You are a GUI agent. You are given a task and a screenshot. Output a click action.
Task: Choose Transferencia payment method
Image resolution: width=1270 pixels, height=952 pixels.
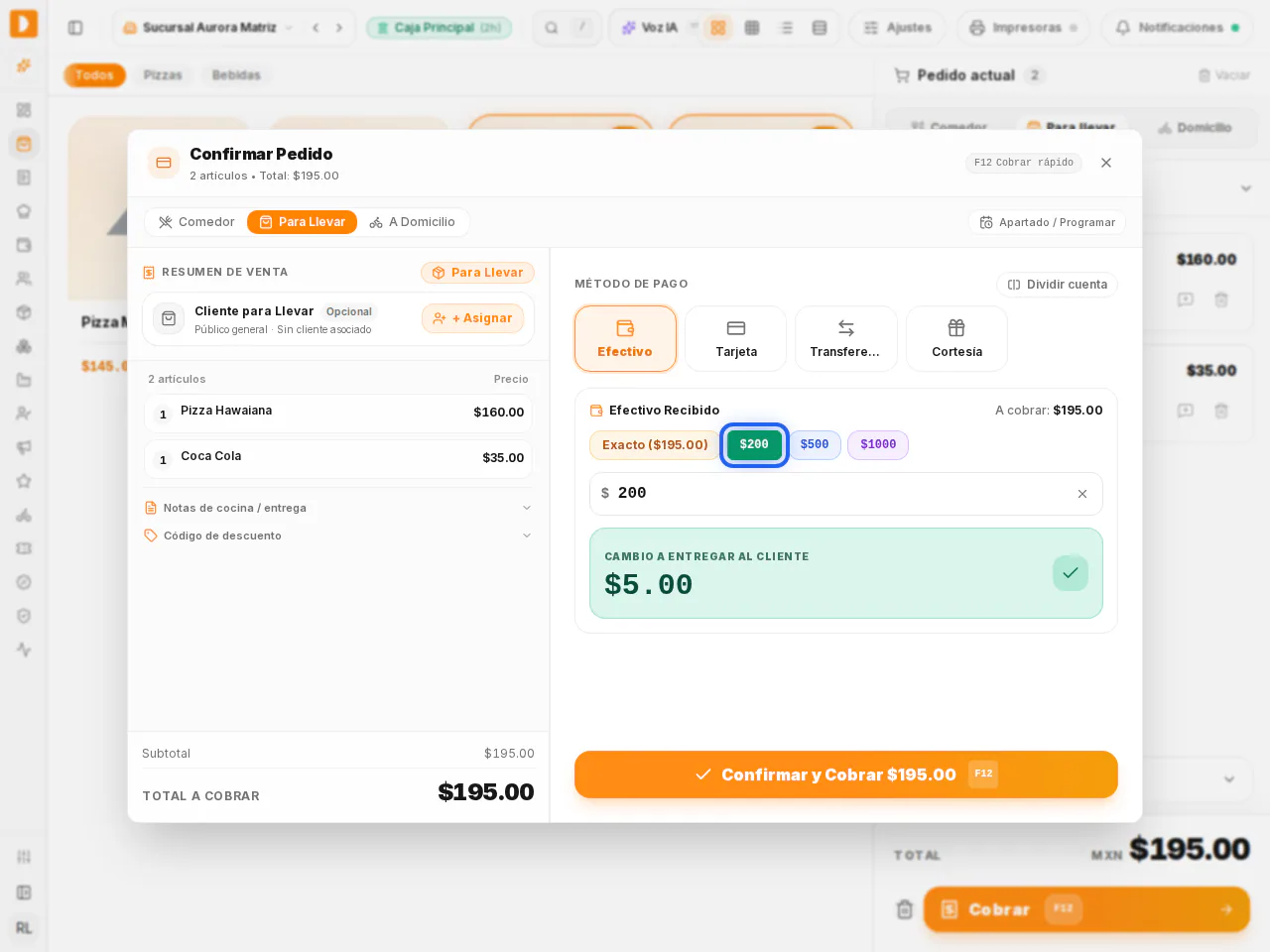[x=846, y=338]
